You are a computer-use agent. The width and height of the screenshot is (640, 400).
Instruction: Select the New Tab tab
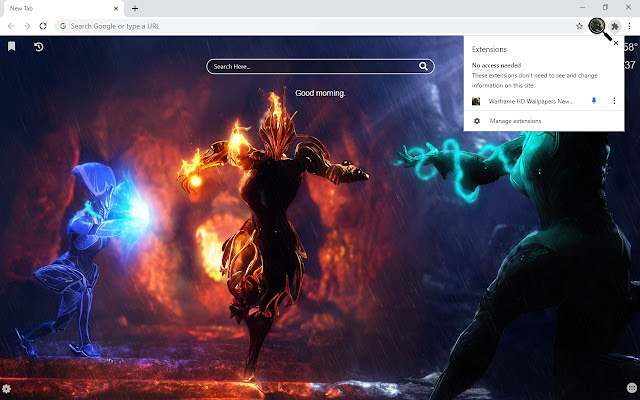[x=62, y=9]
